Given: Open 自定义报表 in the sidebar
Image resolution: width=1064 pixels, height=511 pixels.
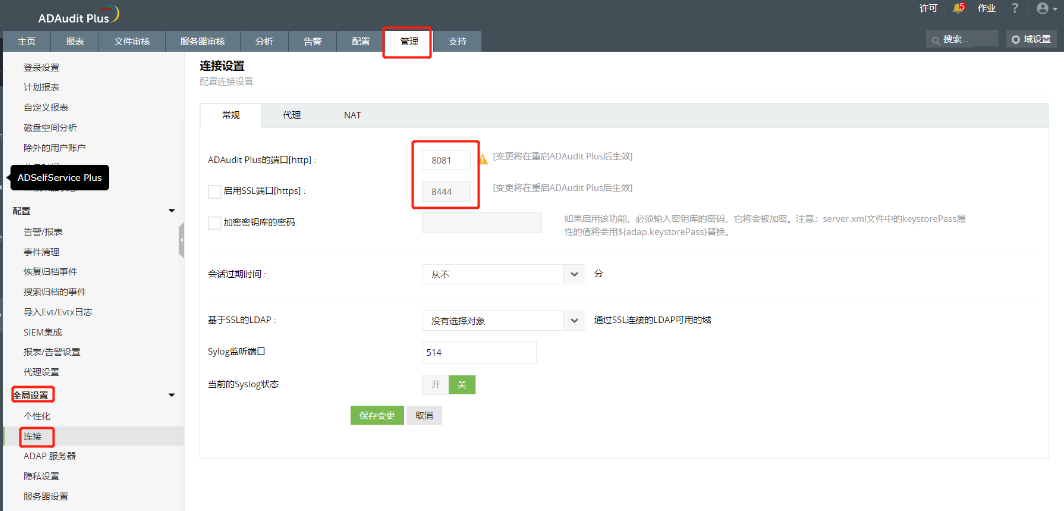Looking at the screenshot, I should [45, 107].
